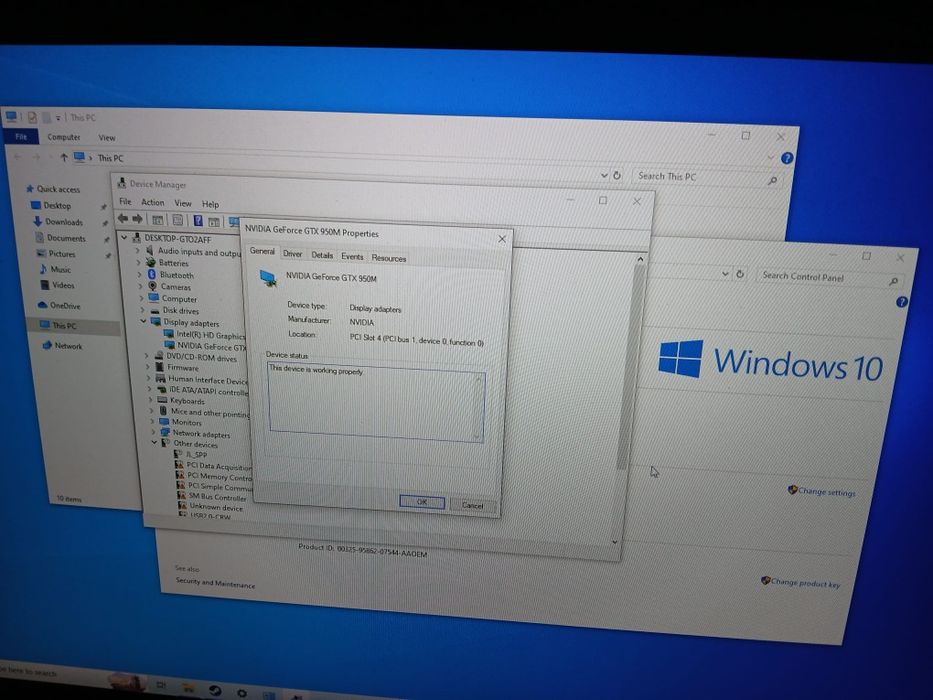Select OneDrive in the navigation pane
Screen dimensions: 933x700
(65, 305)
